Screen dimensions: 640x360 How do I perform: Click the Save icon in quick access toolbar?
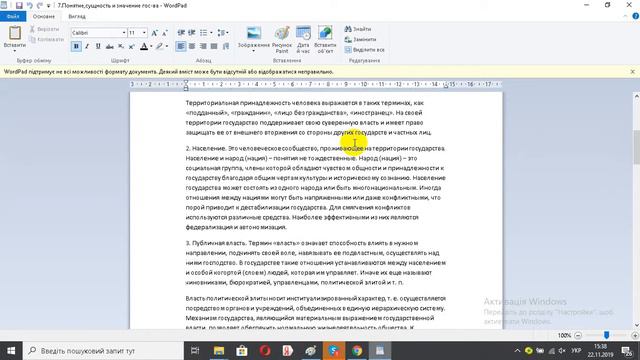(19, 5)
